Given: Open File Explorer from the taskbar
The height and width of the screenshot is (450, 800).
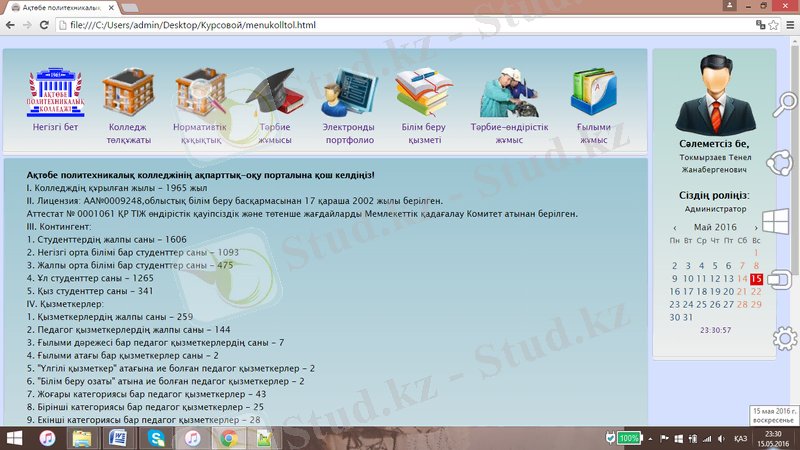Looking at the screenshot, I should tap(82, 438).
